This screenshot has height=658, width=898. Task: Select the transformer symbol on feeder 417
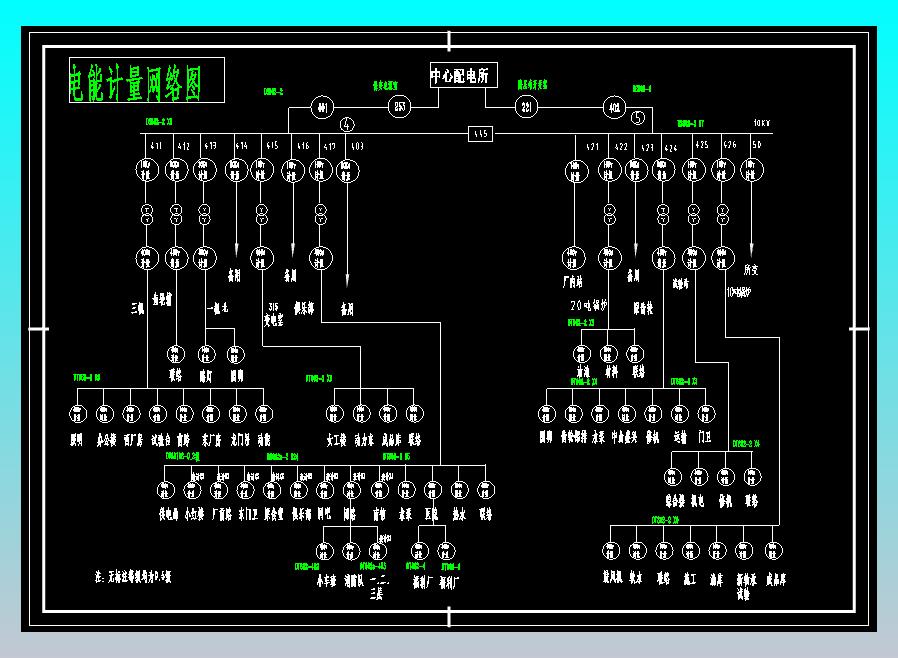(321, 214)
